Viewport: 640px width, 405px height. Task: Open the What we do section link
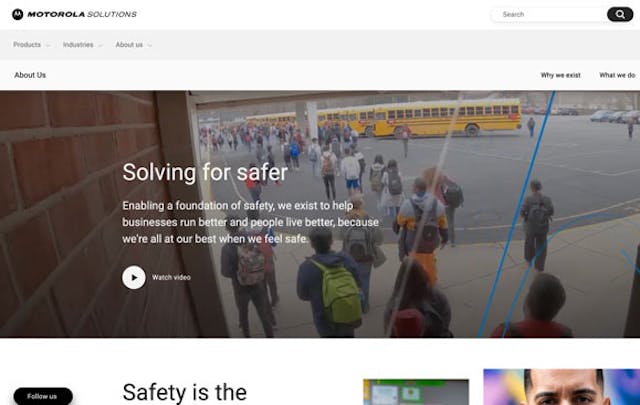[617, 75]
